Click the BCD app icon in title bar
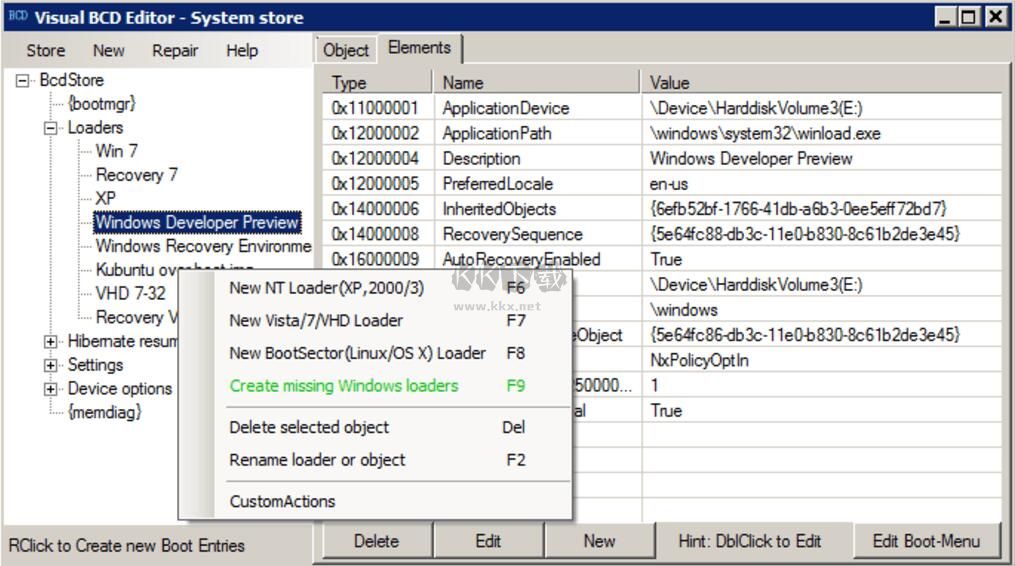This screenshot has width=1015, height=566. 17,17
